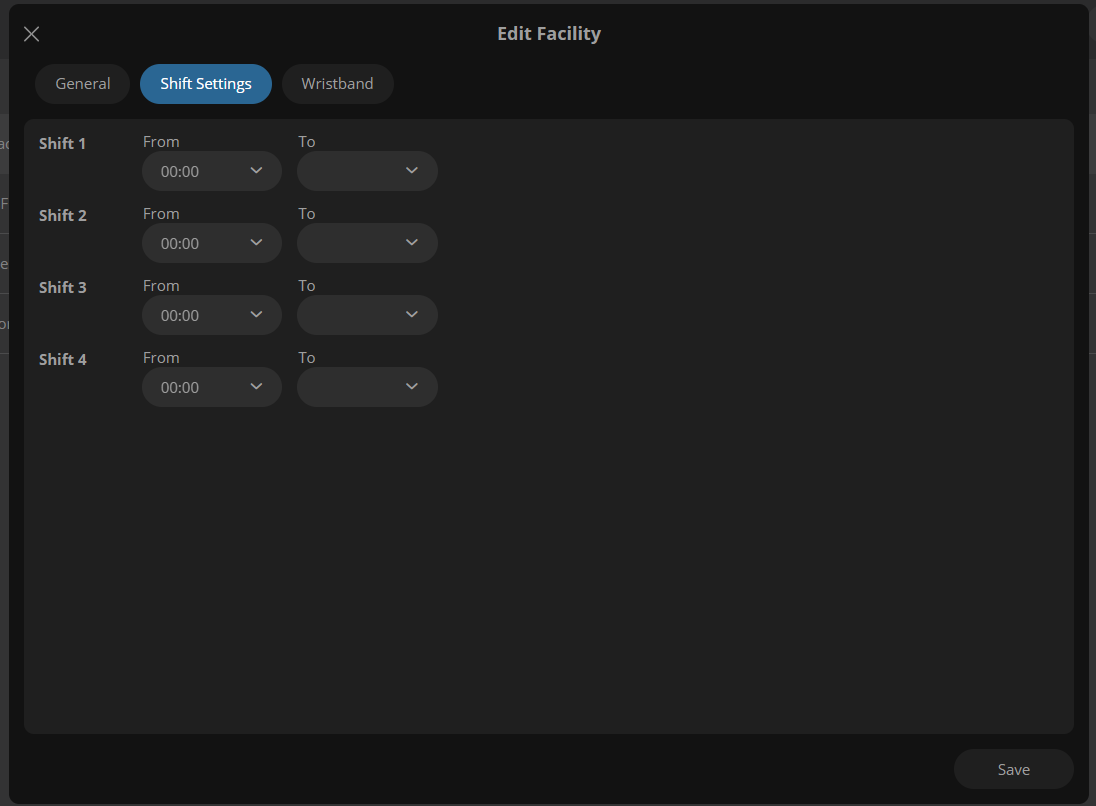The height and width of the screenshot is (806, 1096).
Task: Click the To label in Shift 4 row
Action: [x=306, y=358]
